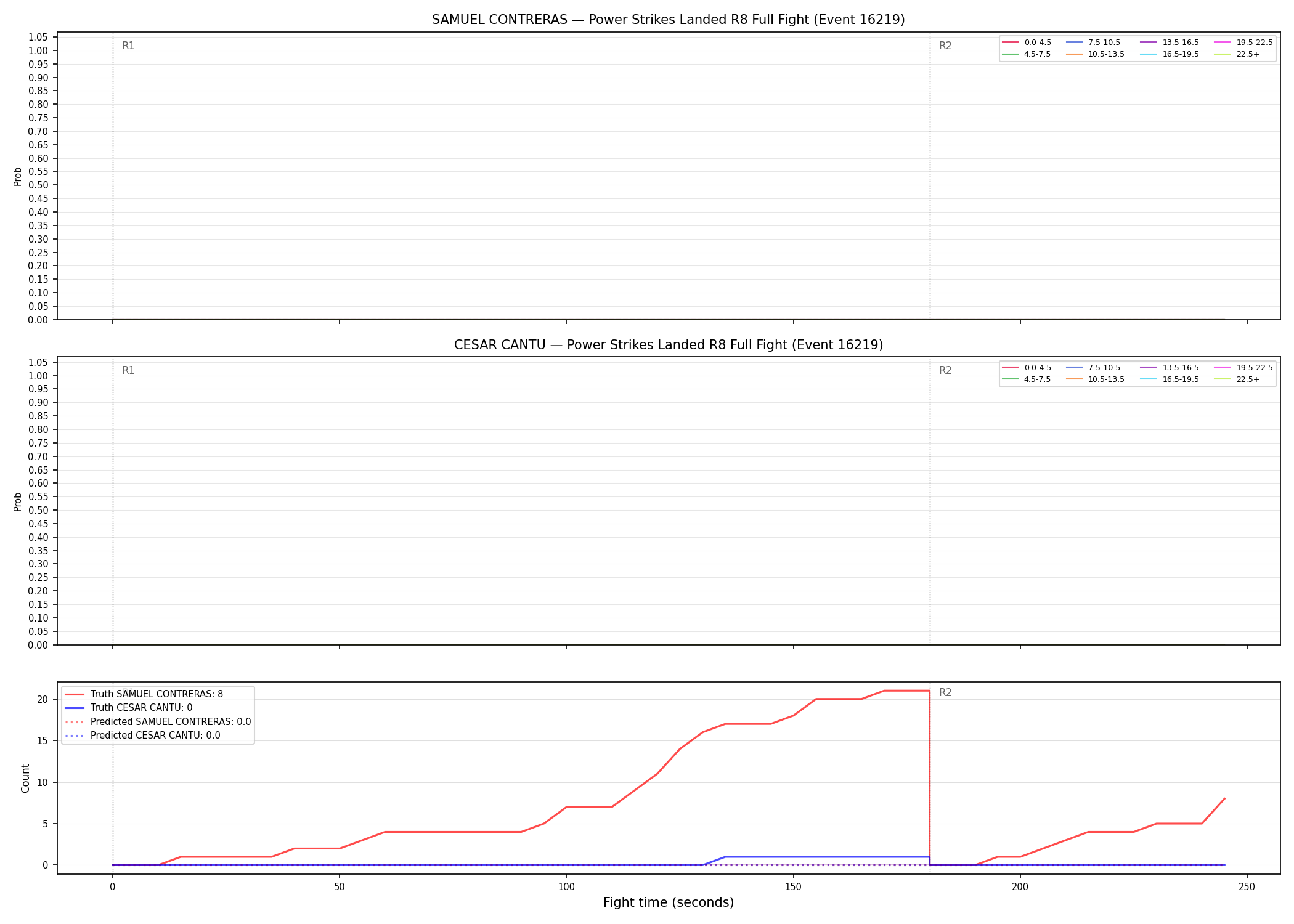This screenshot has width=1294, height=924.
Task: Click the 50 tick label on the time axis
Action: [x=339, y=887]
